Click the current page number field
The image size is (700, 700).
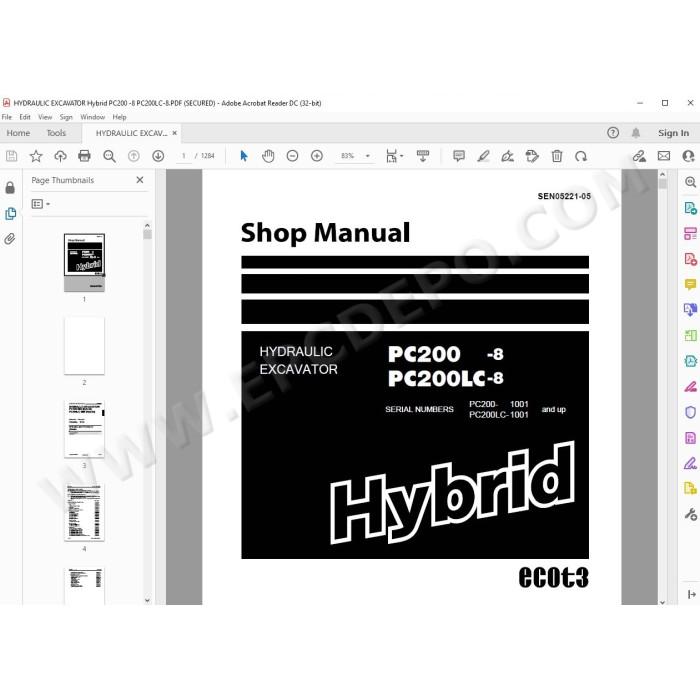coord(183,156)
